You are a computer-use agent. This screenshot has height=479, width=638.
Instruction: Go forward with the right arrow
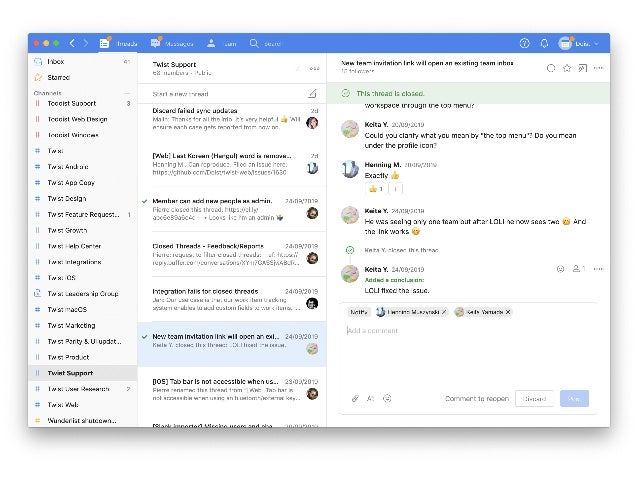tap(86, 43)
